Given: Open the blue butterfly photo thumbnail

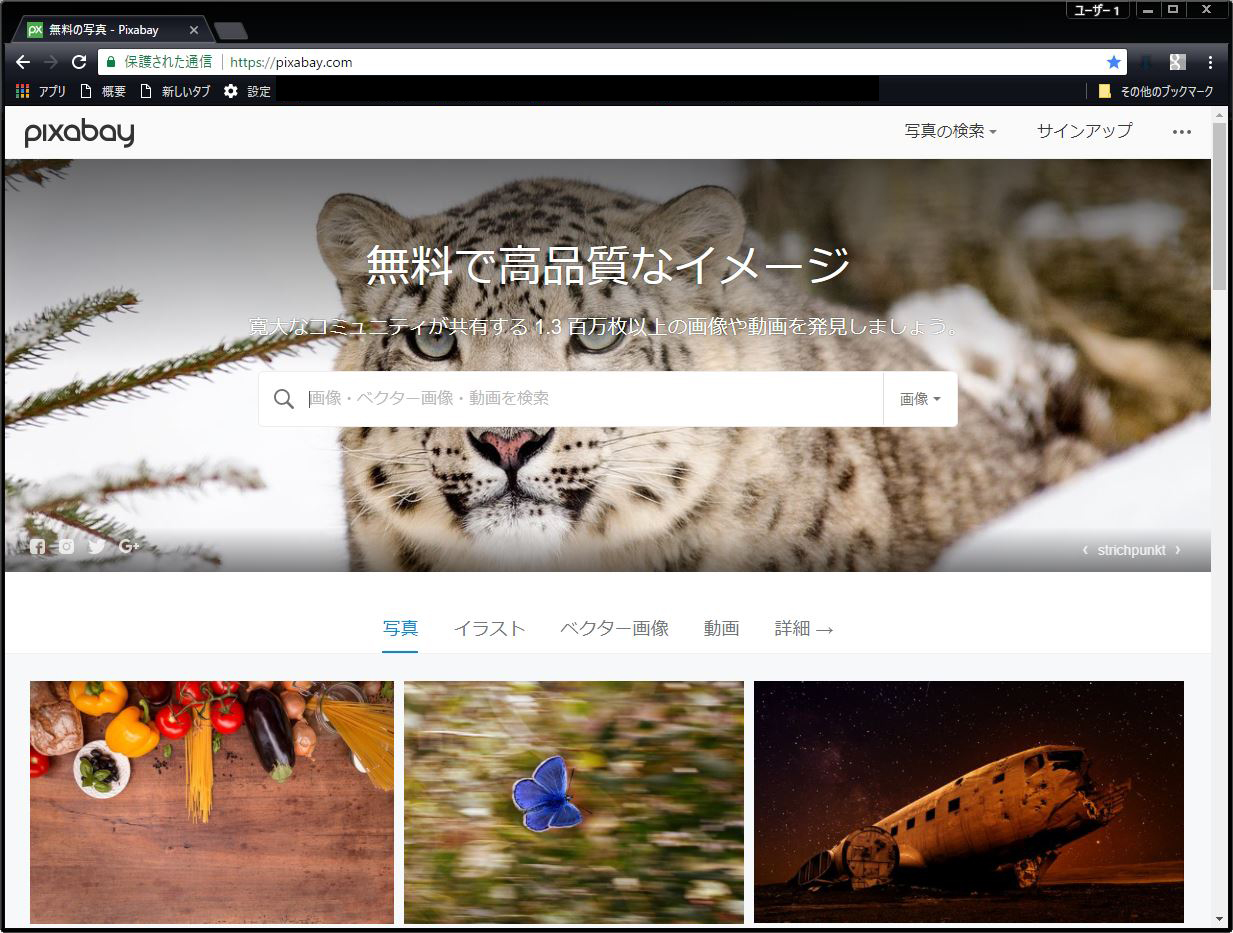Looking at the screenshot, I should [x=574, y=802].
